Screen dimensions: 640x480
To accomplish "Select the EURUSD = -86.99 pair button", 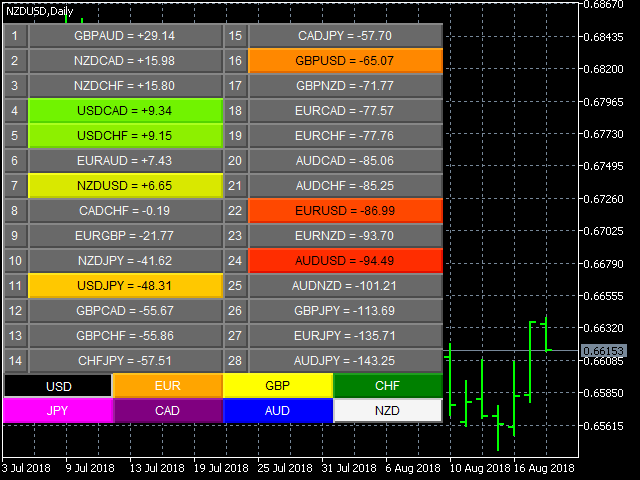I will [x=345, y=211].
